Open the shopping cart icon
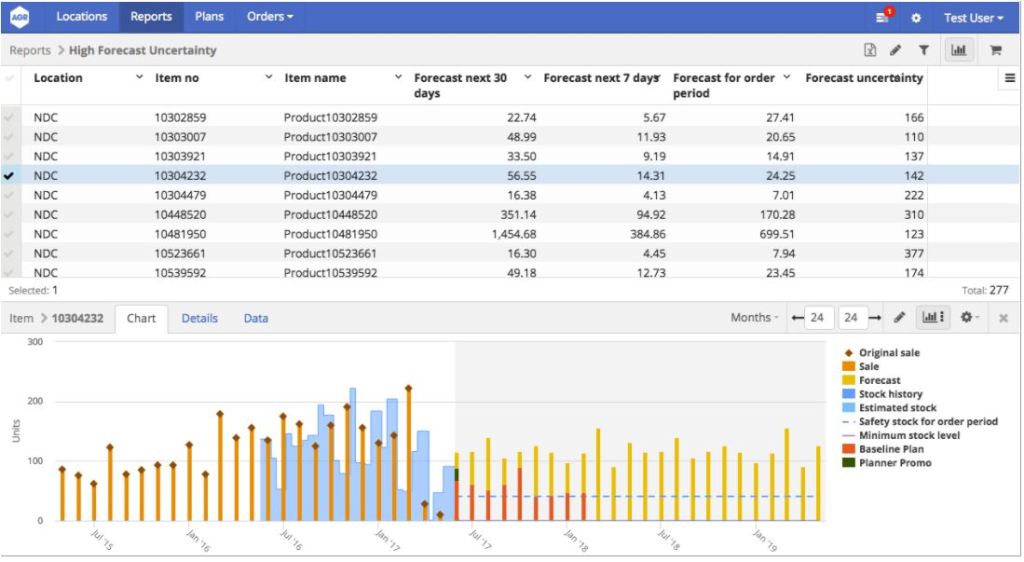The height and width of the screenshot is (562, 1024). point(996,50)
